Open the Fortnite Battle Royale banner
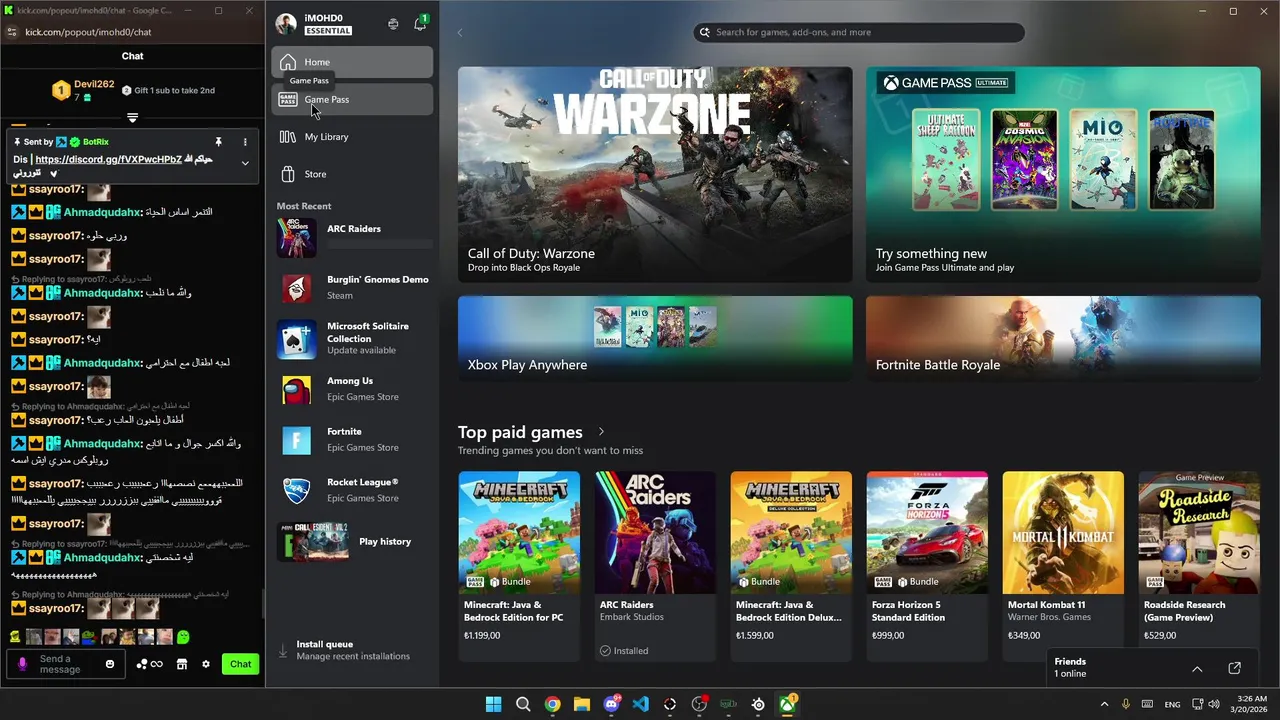Screen dimensions: 1280x720 [1063, 338]
